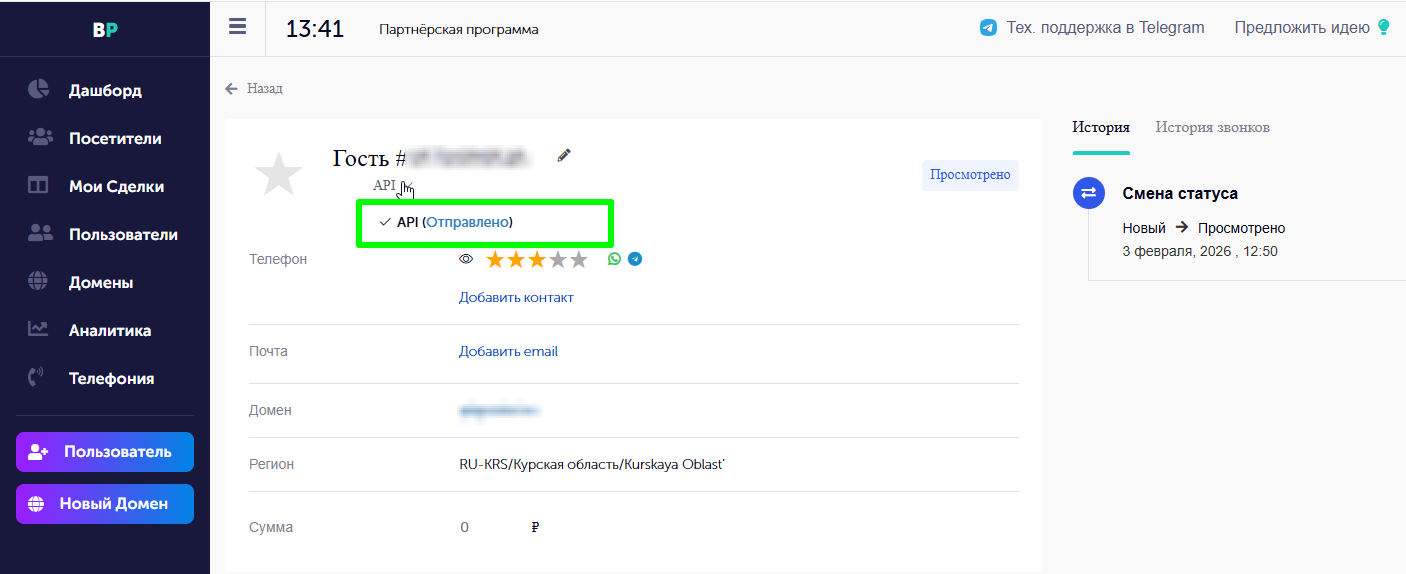The height and width of the screenshot is (574, 1406).
Task: Click the lightbulb idea icon
Action: (1384, 27)
